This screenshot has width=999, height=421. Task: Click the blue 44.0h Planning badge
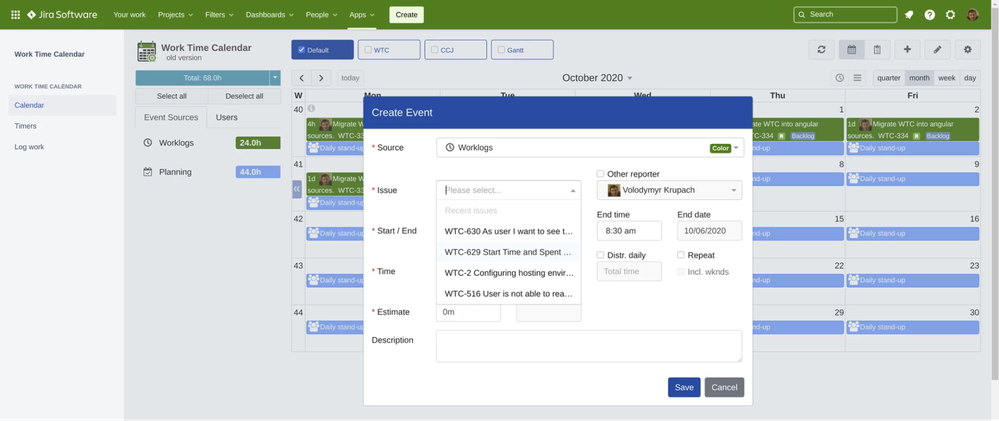(x=258, y=172)
